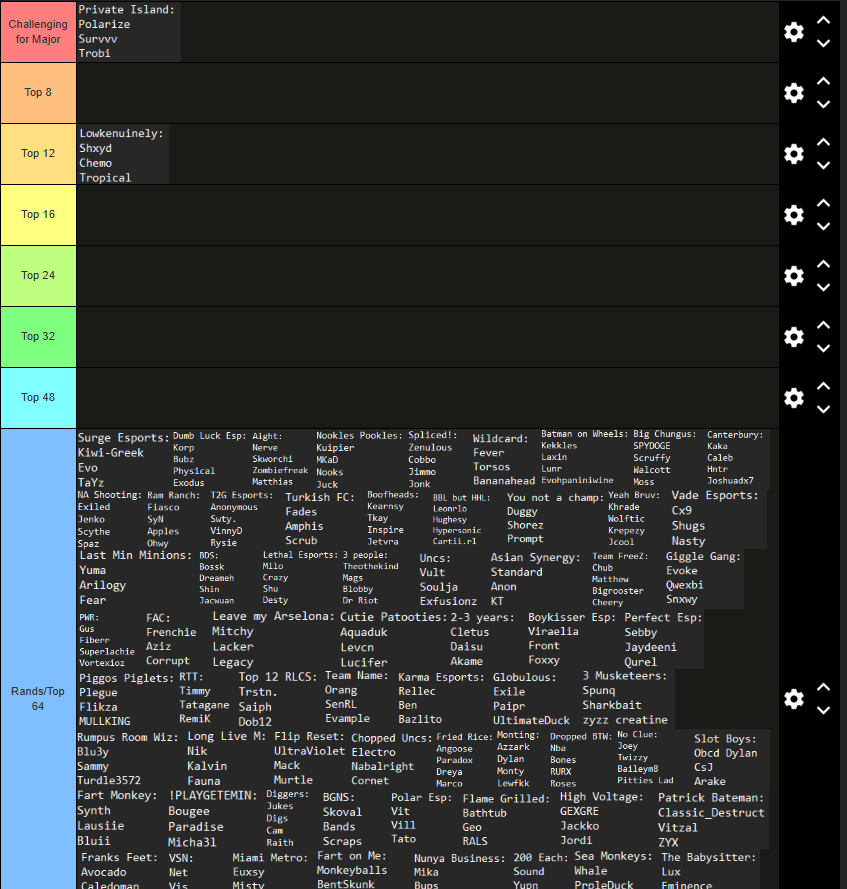Screen dimensions: 847x889
Task: Move Top 8 row up
Action: point(823,81)
